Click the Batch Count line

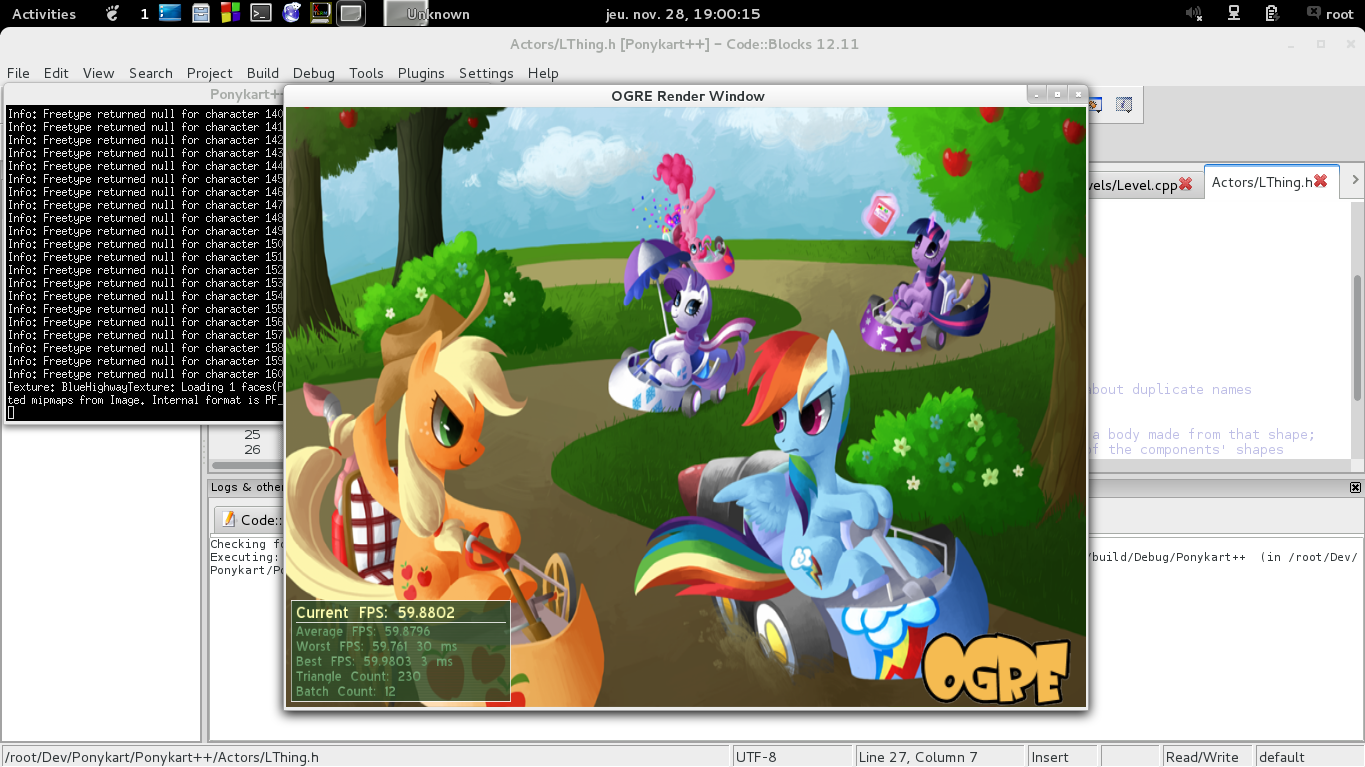pyautogui.click(x=345, y=691)
